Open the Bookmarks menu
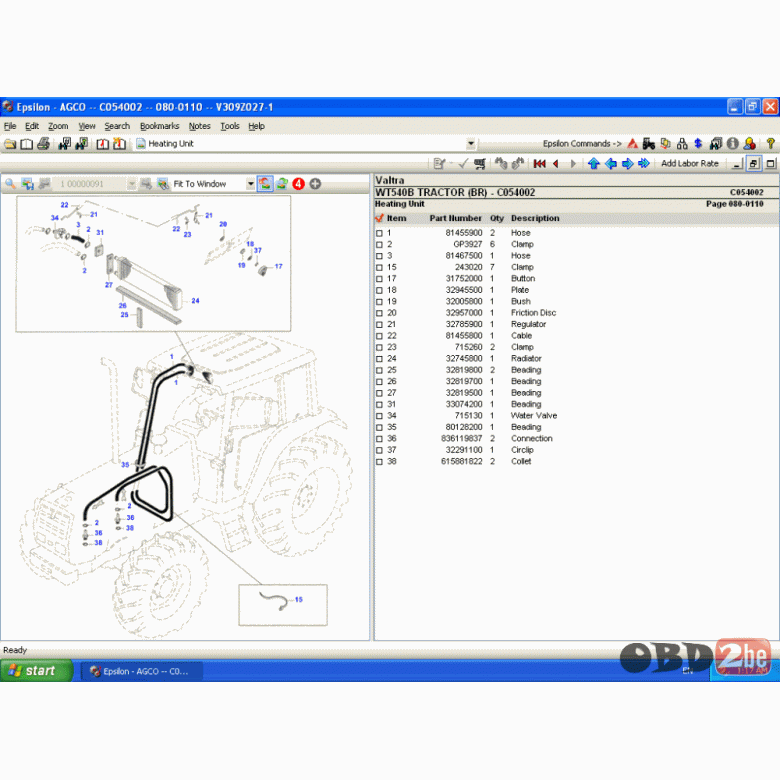 159,126
